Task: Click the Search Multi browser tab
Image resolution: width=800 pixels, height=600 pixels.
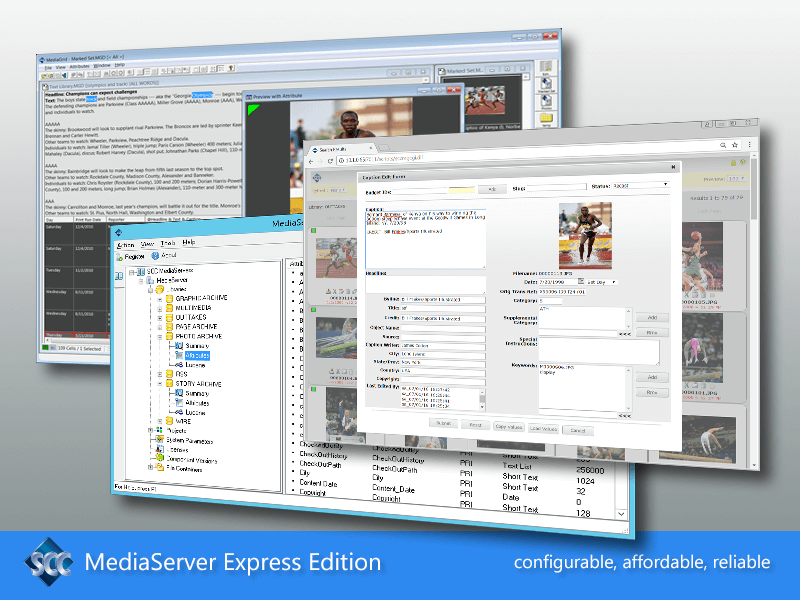Action: click(342, 149)
